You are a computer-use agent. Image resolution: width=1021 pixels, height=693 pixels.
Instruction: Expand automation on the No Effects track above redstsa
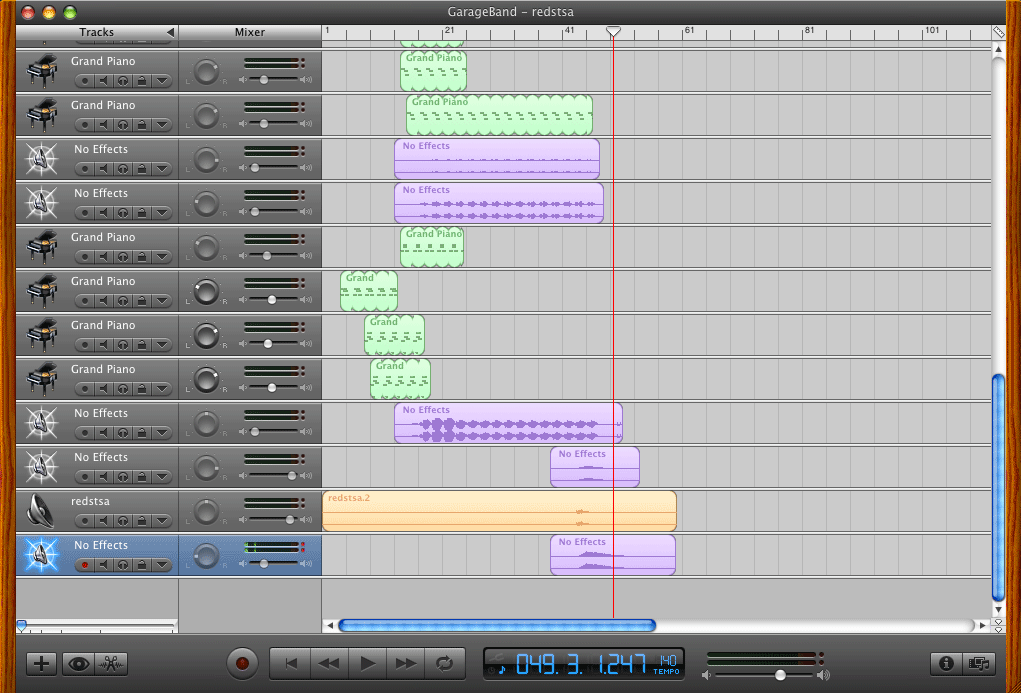(x=162, y=477)
